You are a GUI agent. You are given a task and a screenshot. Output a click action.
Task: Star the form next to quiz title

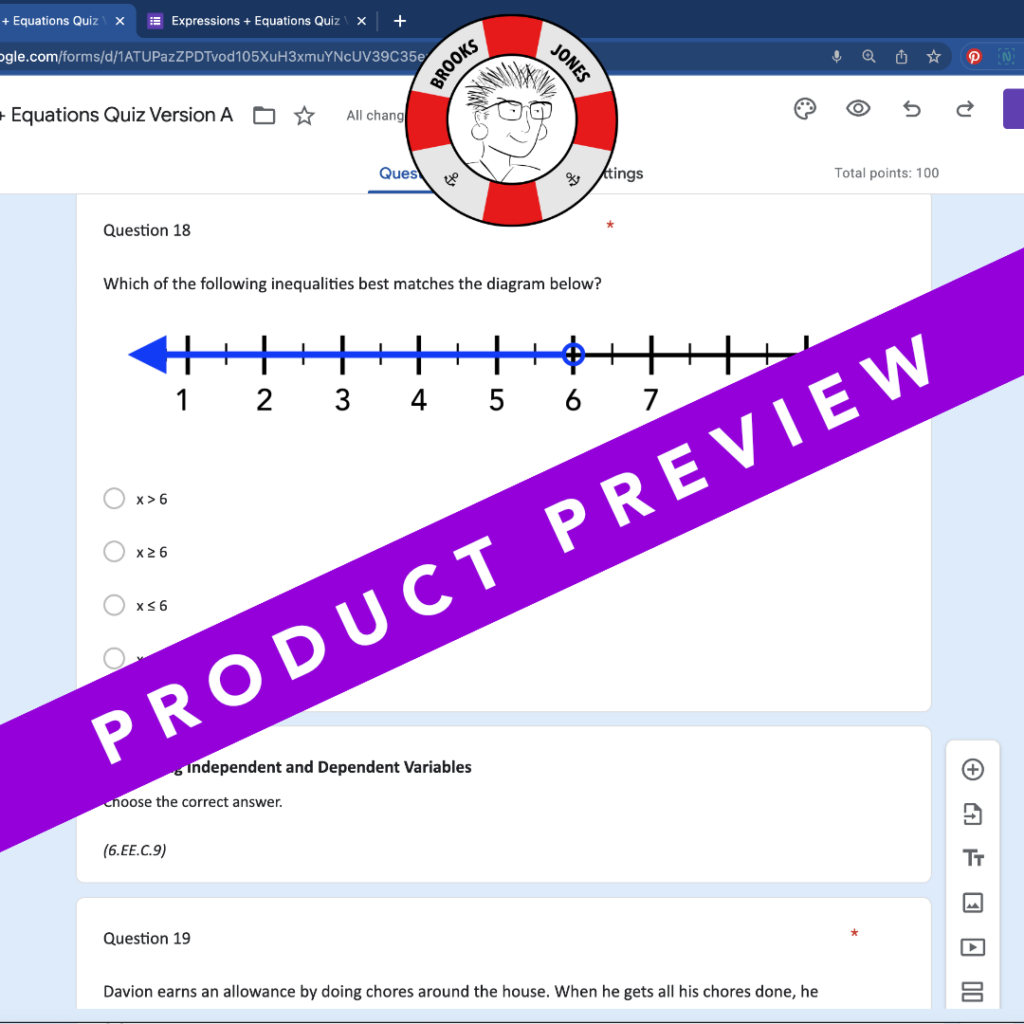[x=304, y=116]
